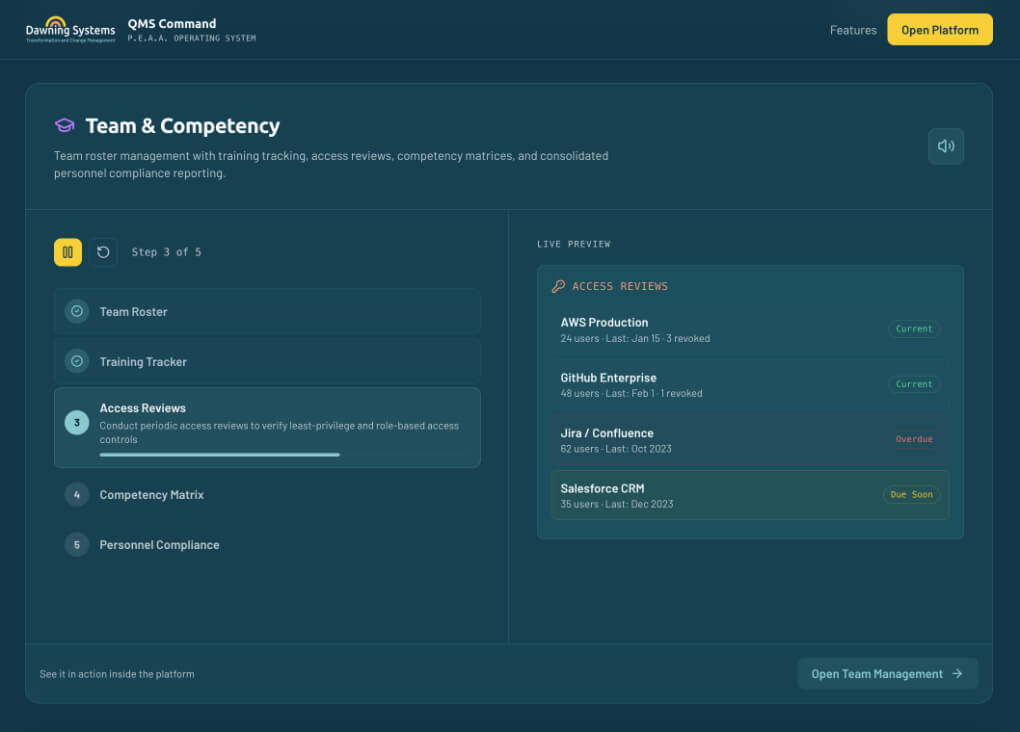Restart the walkthrough with the reset icon
This screenshot has width=1020, height=732.
point(103,252)
